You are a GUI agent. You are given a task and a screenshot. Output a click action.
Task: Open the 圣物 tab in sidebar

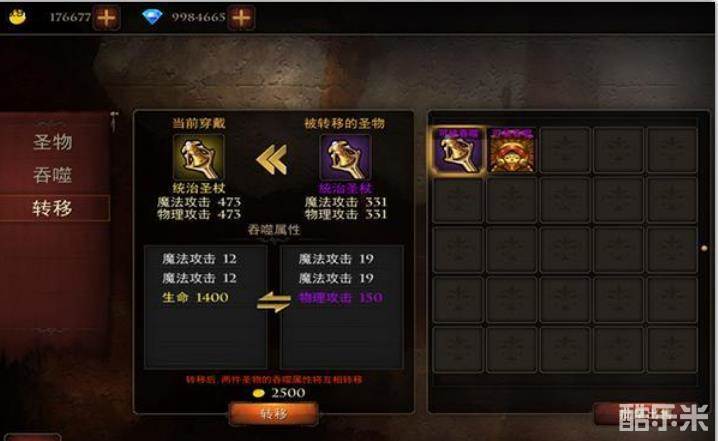click(x=53, y=142)
